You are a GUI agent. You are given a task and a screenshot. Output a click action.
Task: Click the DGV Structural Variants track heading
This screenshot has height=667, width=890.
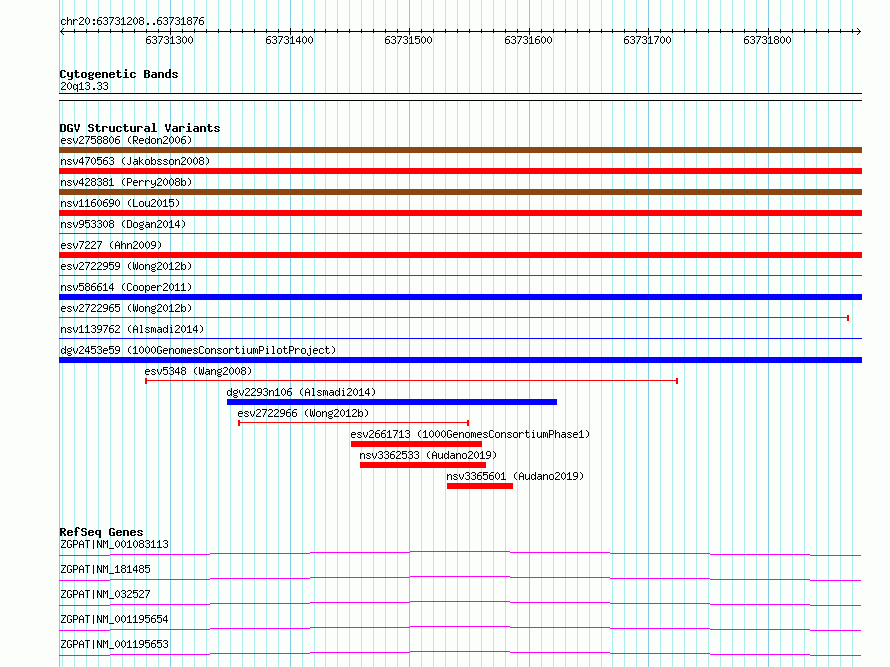pyautogui.click(x=140, y=128)
